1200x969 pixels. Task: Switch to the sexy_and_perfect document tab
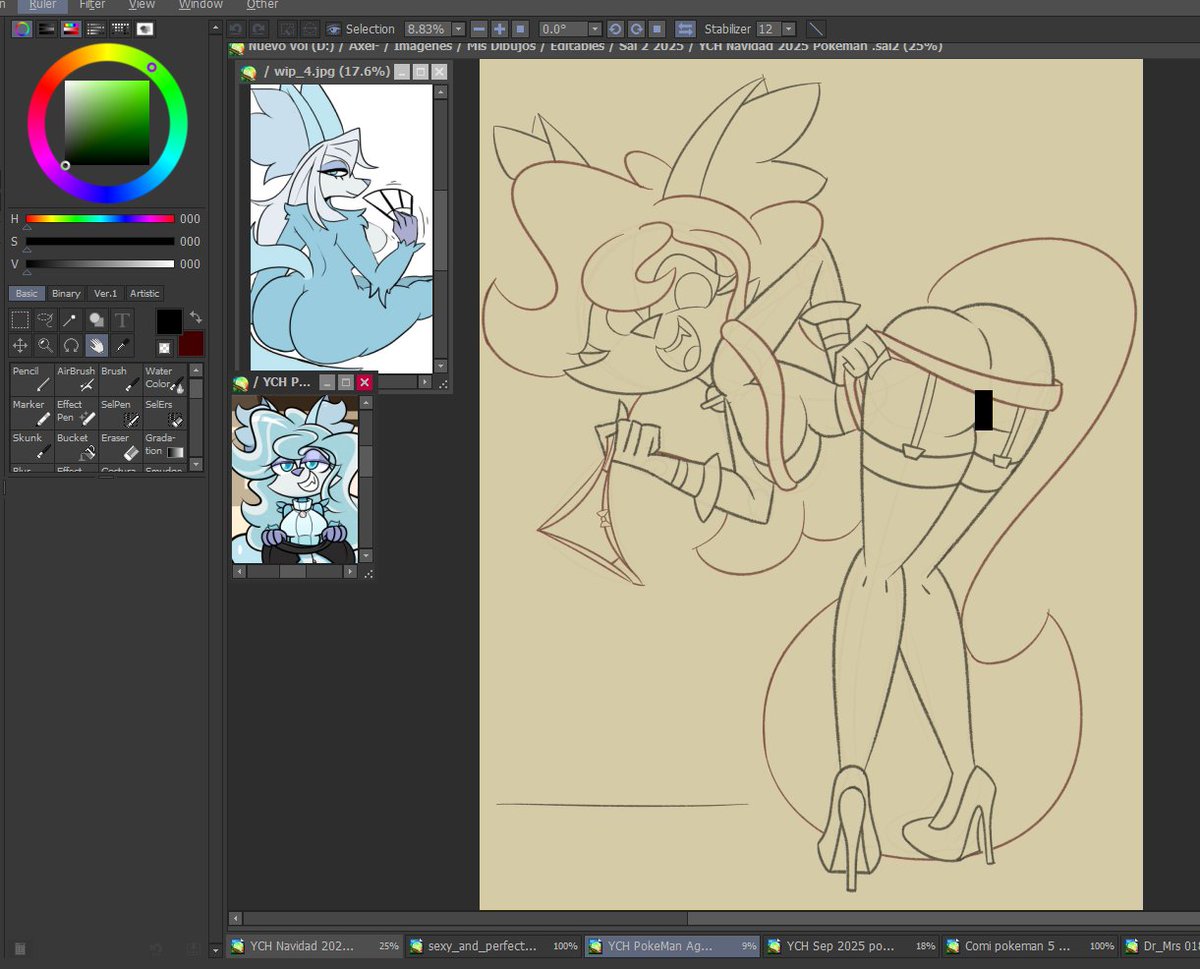click(494, 946)
